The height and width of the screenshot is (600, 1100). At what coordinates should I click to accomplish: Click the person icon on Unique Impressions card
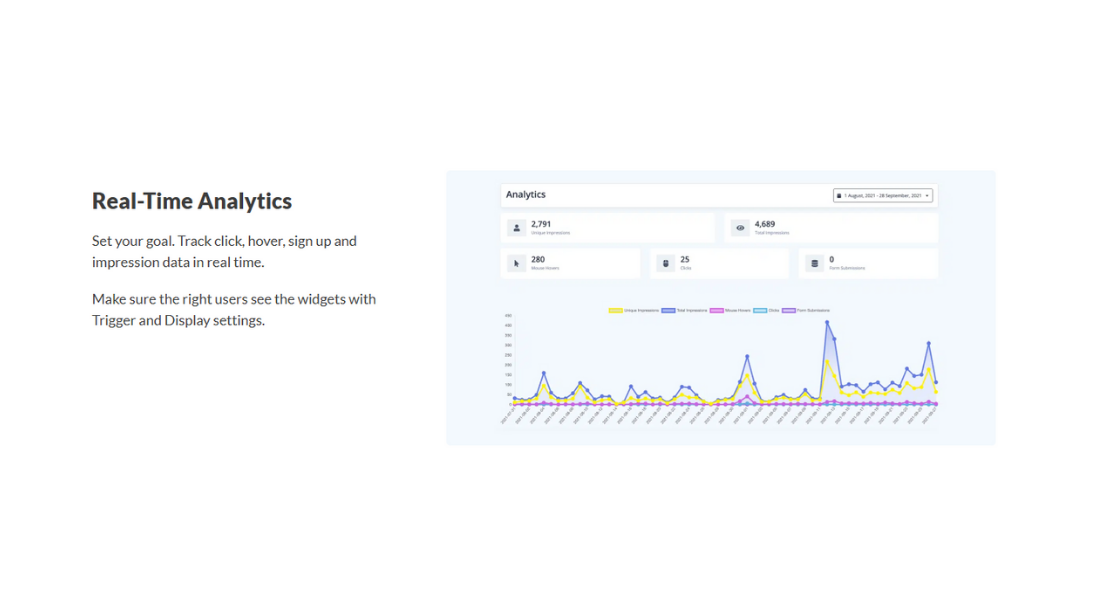point(516,227)
